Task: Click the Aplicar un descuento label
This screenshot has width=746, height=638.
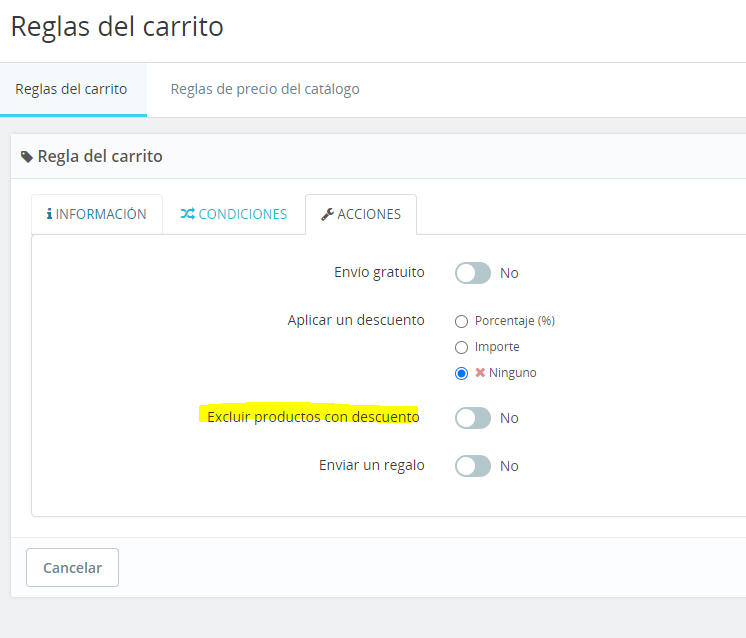Action: tap(356, 320)
